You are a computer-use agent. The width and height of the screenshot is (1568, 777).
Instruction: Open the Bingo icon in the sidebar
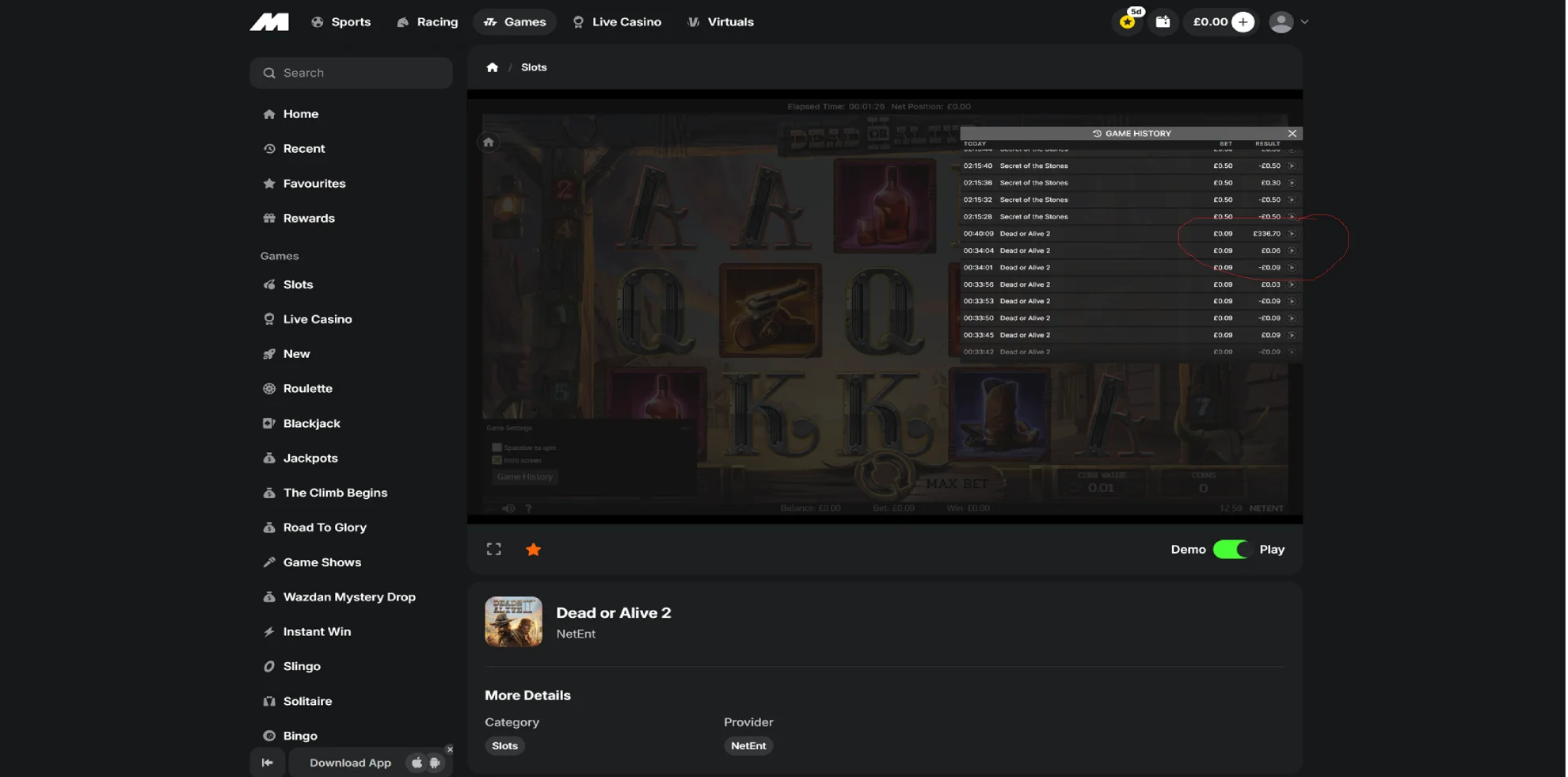[x=269, y=736]
